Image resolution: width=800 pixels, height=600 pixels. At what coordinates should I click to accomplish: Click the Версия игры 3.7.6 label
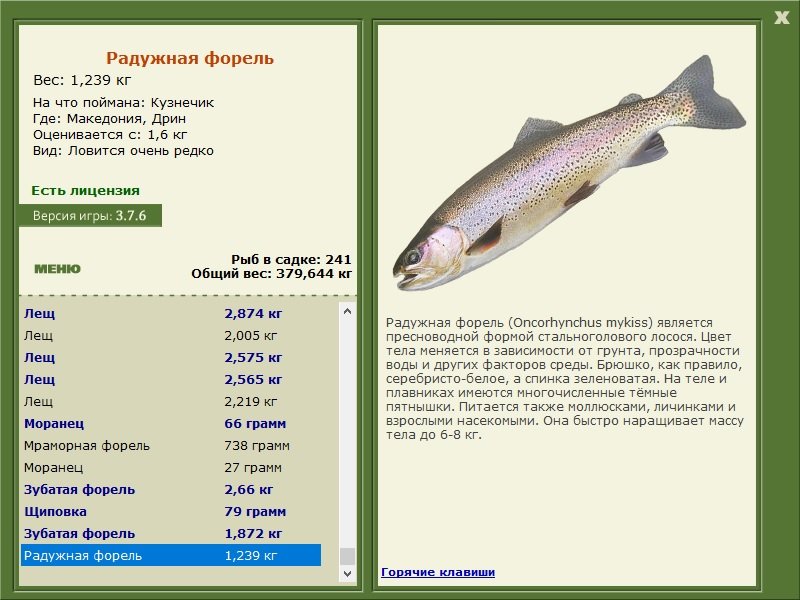click(90, 215)
